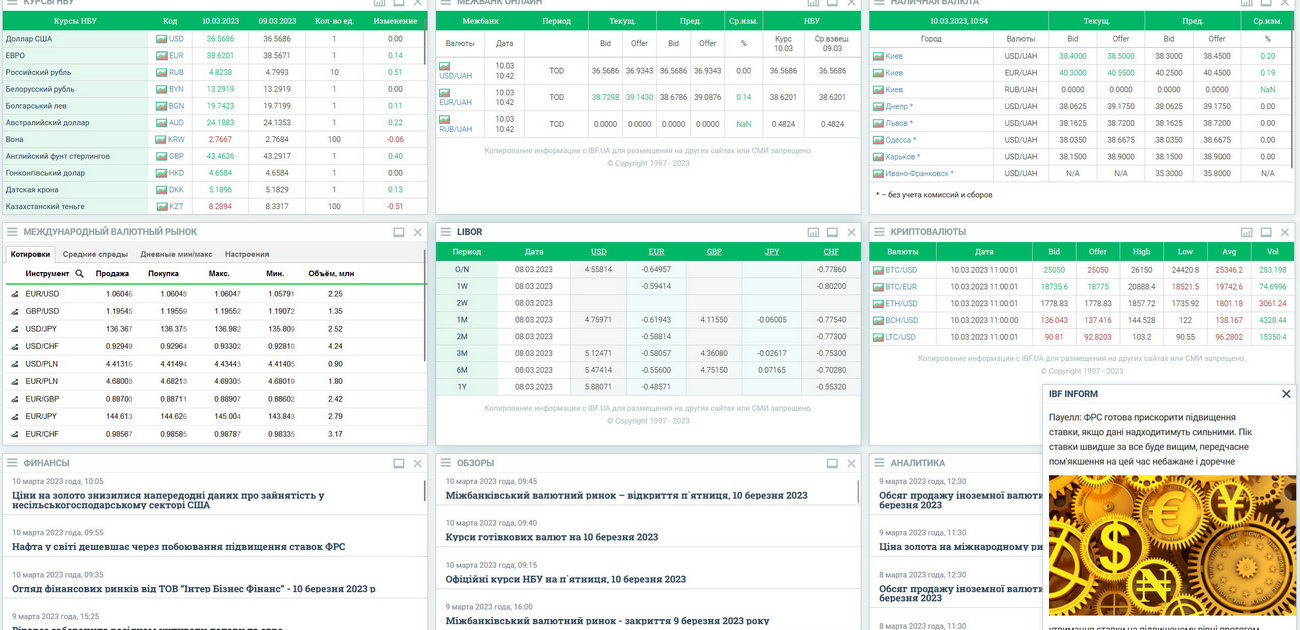The width and height of the screenshot is (1300, 630).
Task: Click the GBP column header in LIBOR
Action: (715, 252)
